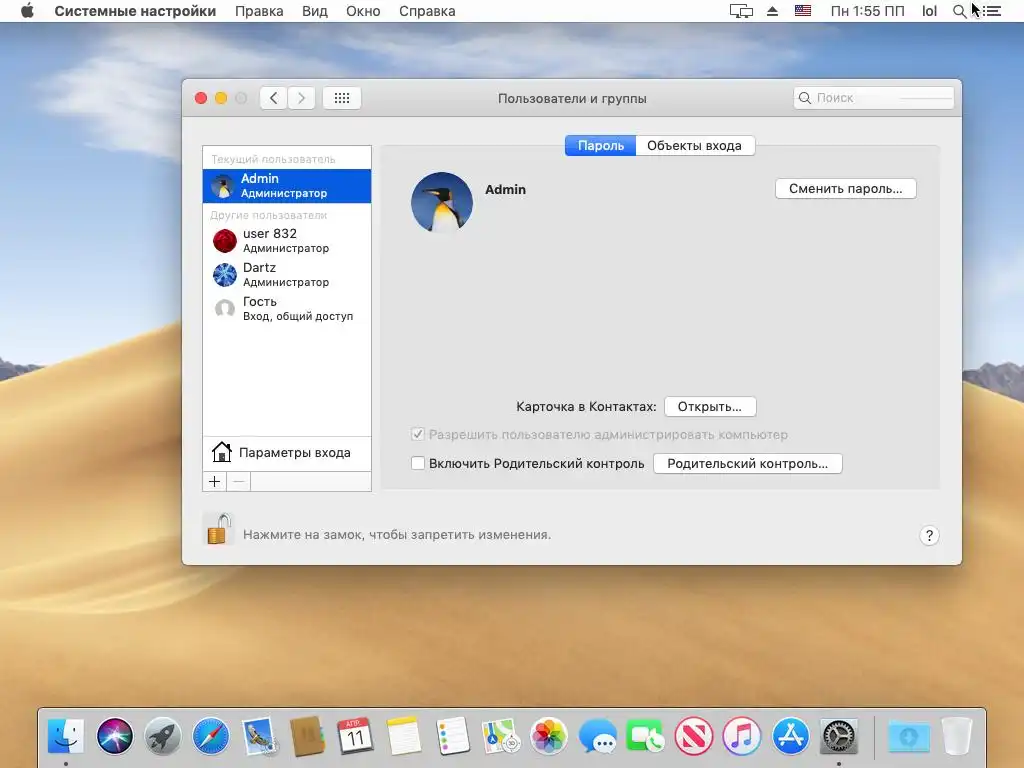This screenshot has height=768, width=1024.
Task: Open Notification Center list icon
Action: [x=992, y=11]
